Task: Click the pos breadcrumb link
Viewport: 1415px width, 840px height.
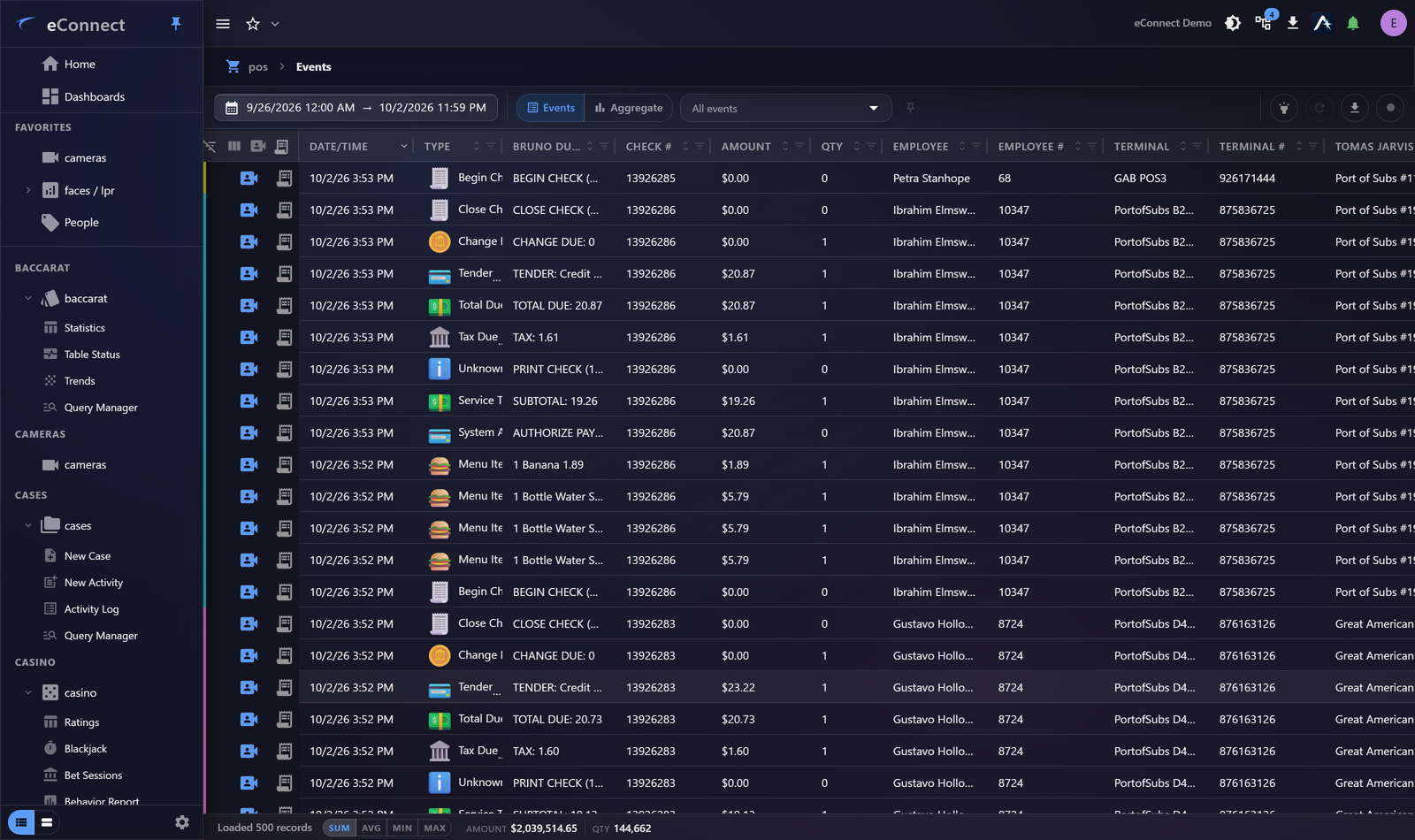Action: coord(258,67)
